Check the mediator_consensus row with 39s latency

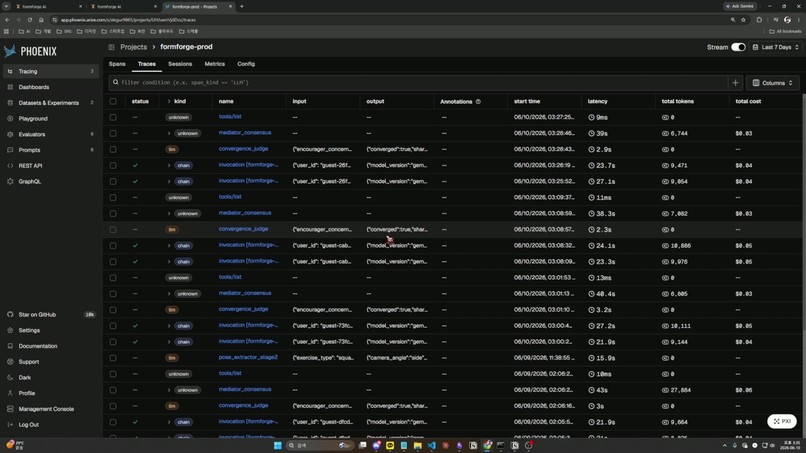pyautogui.click(x=113, y=133)
